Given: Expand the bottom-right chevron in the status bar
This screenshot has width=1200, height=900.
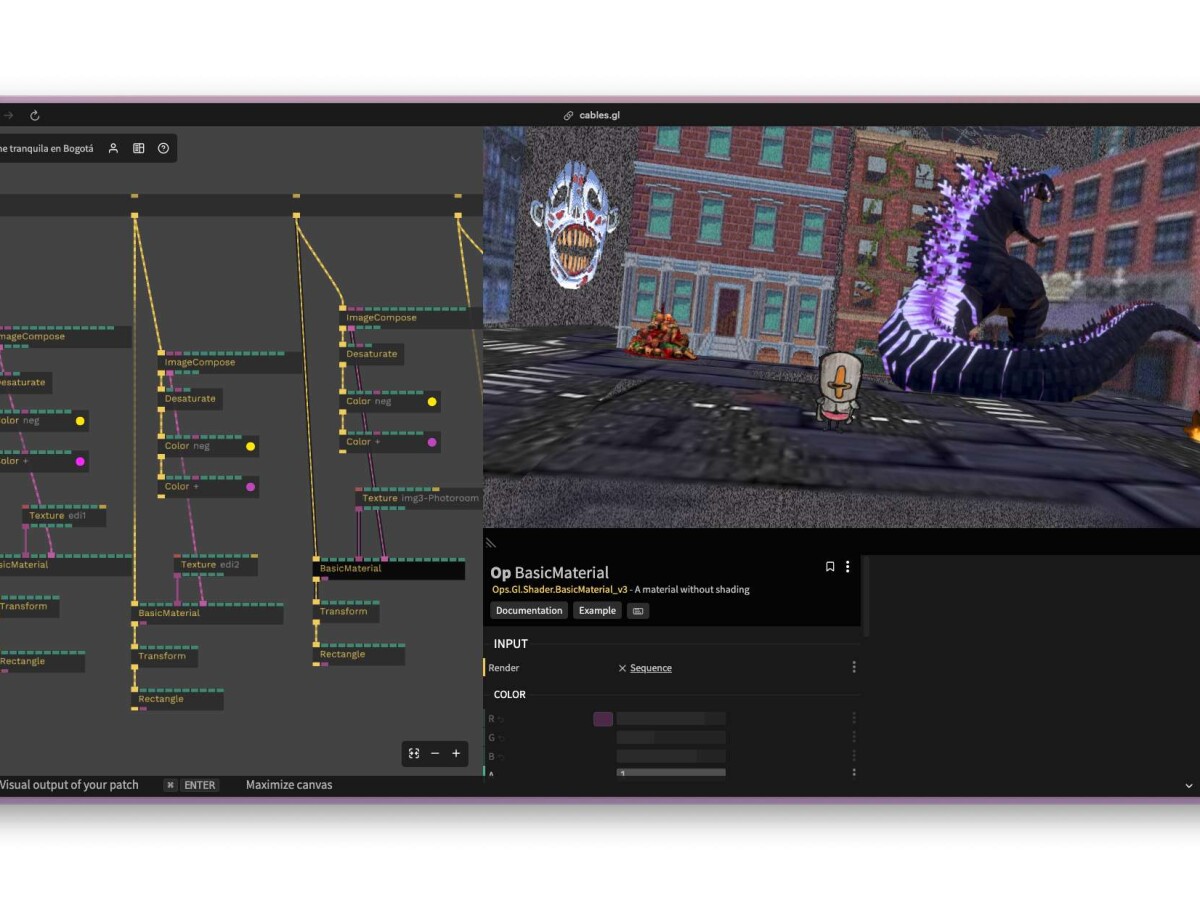Looking at the screenshot, I should tap(1189, 786).
